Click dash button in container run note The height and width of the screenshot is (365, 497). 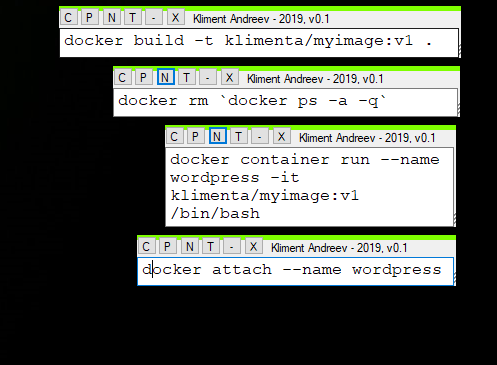point(260,136)
